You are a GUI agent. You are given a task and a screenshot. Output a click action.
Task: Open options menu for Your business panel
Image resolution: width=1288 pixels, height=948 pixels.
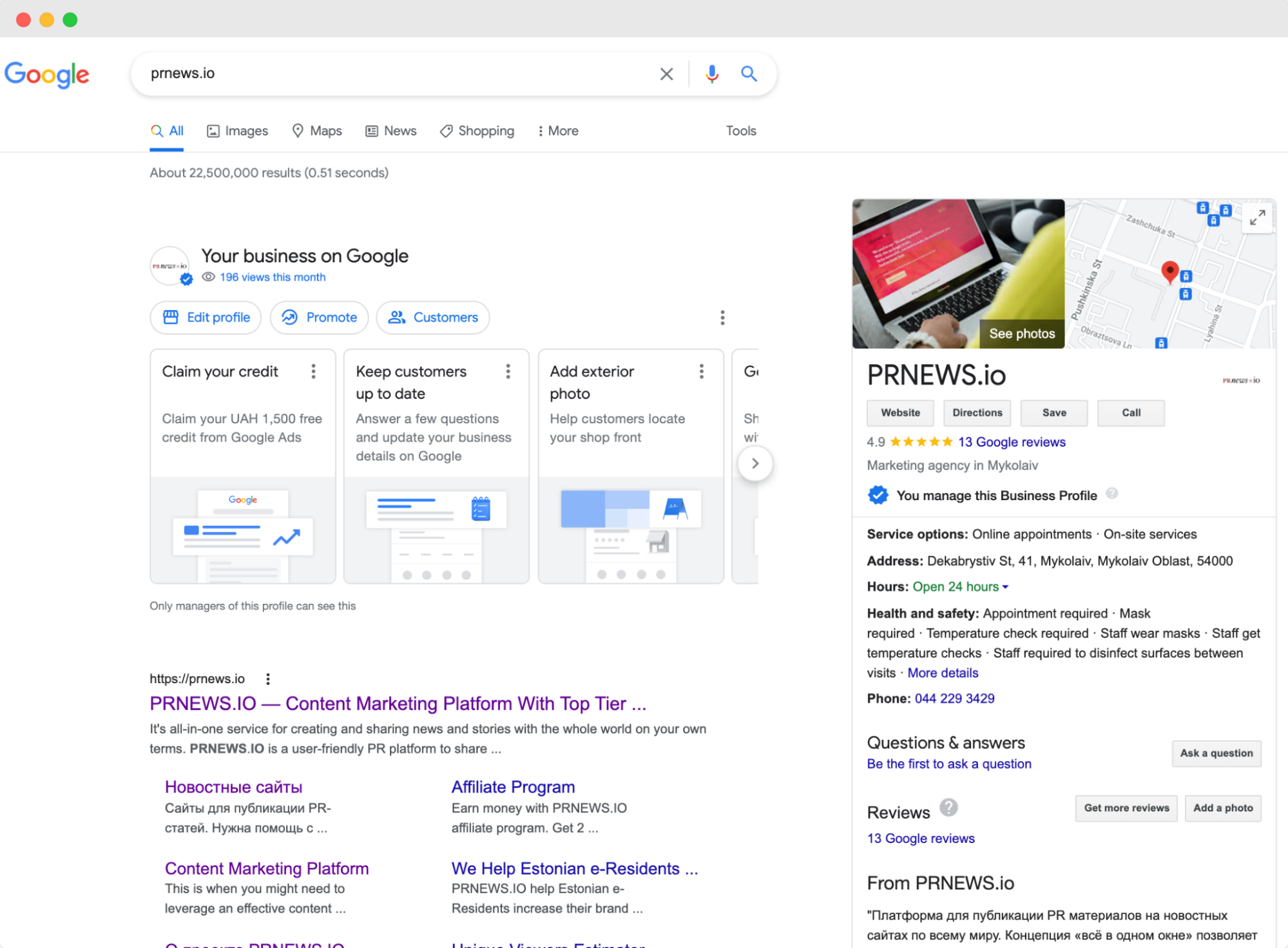722,318
